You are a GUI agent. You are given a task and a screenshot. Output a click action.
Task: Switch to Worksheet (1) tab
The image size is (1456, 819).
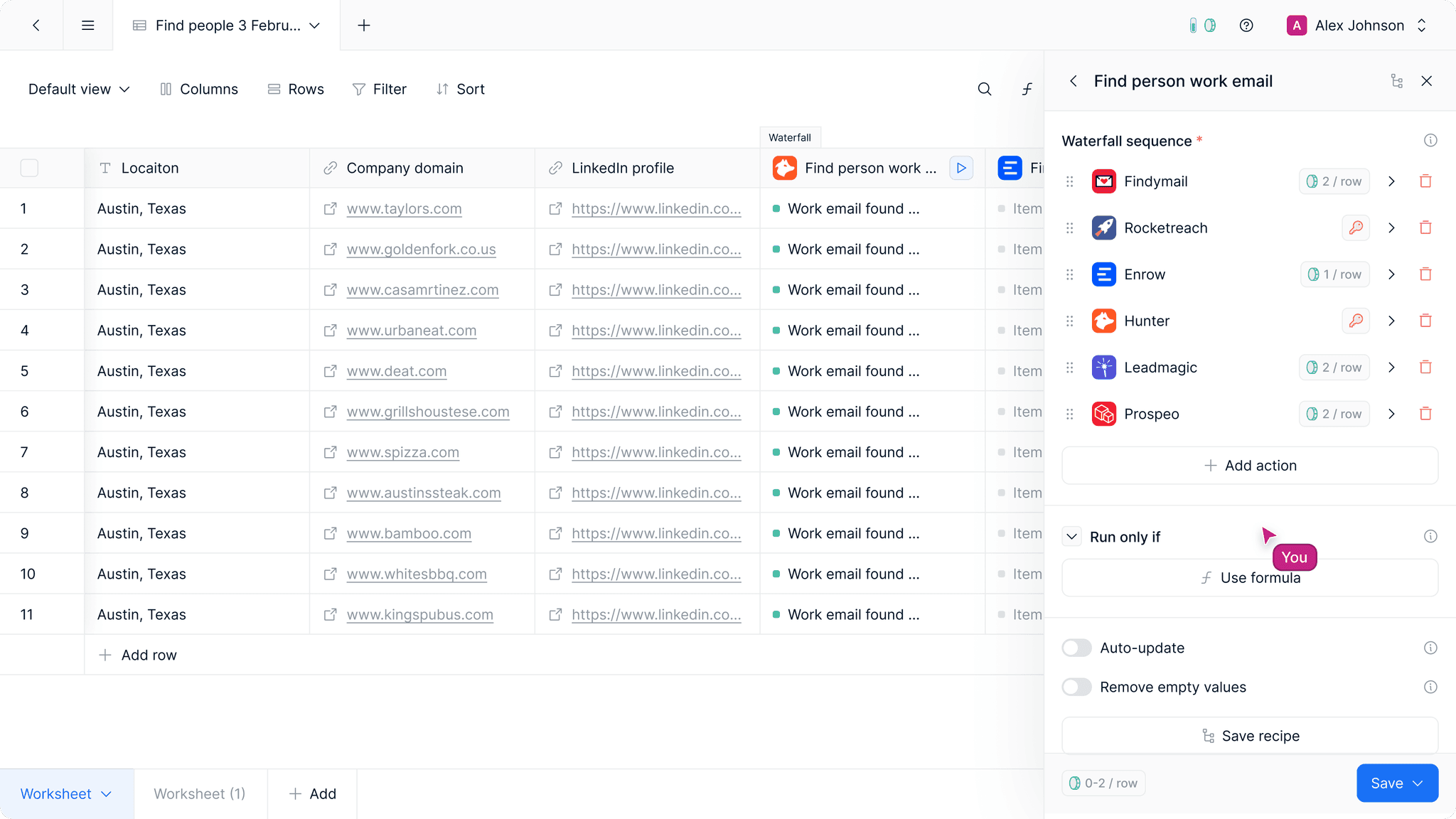coord(200,793)
